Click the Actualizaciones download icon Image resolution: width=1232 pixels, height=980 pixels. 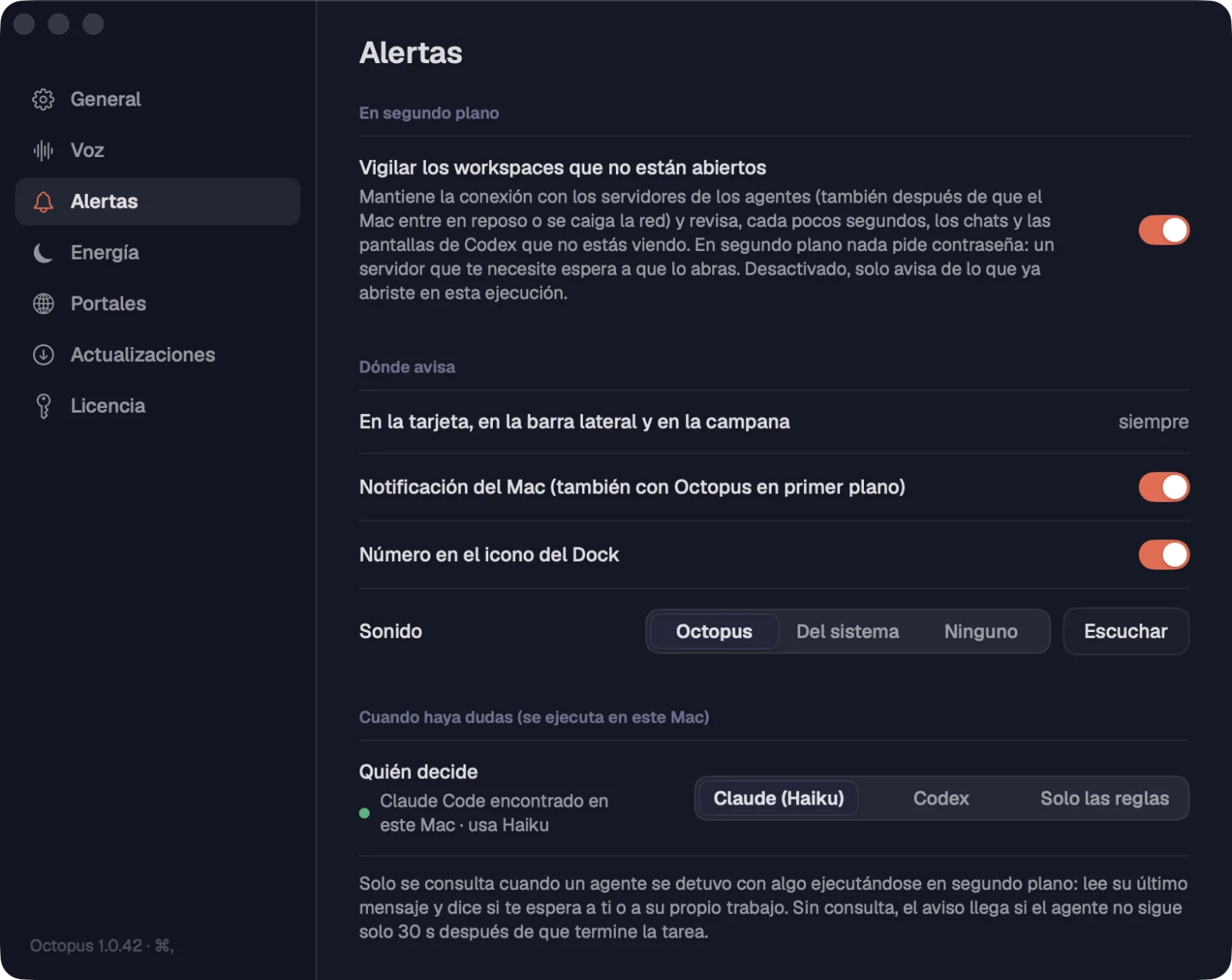pyautogui.click(x=43, y=355)
